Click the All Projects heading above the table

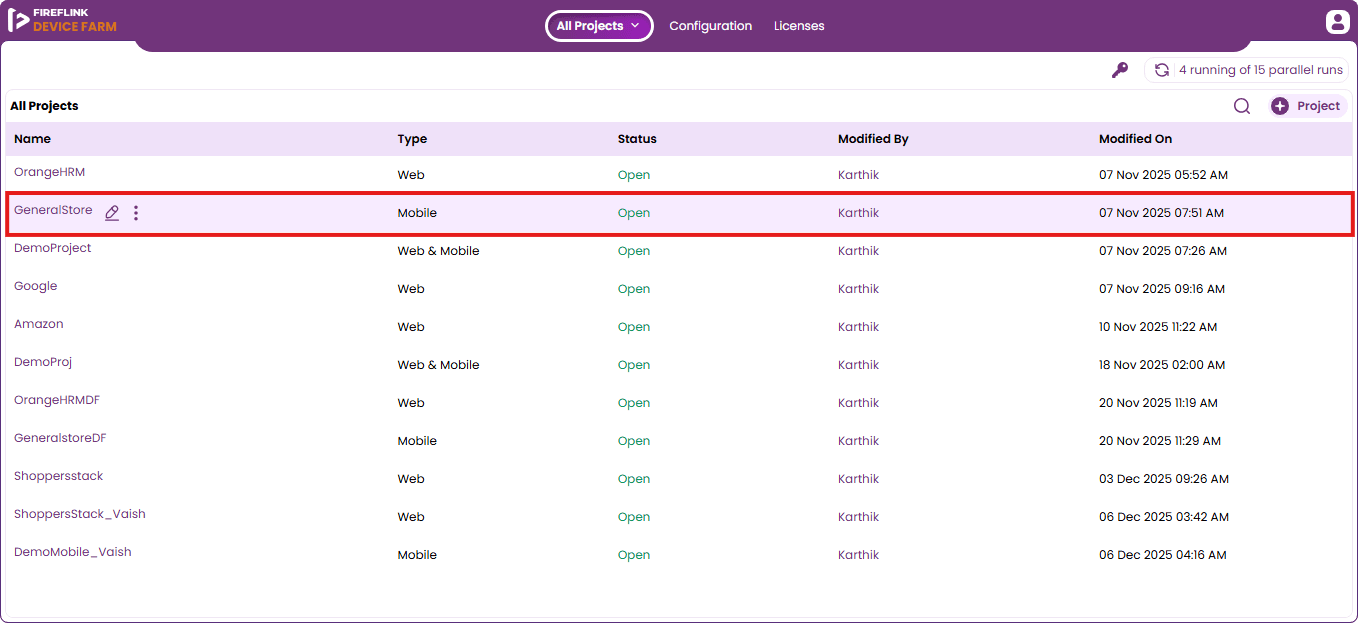click(x=44, y=106)
